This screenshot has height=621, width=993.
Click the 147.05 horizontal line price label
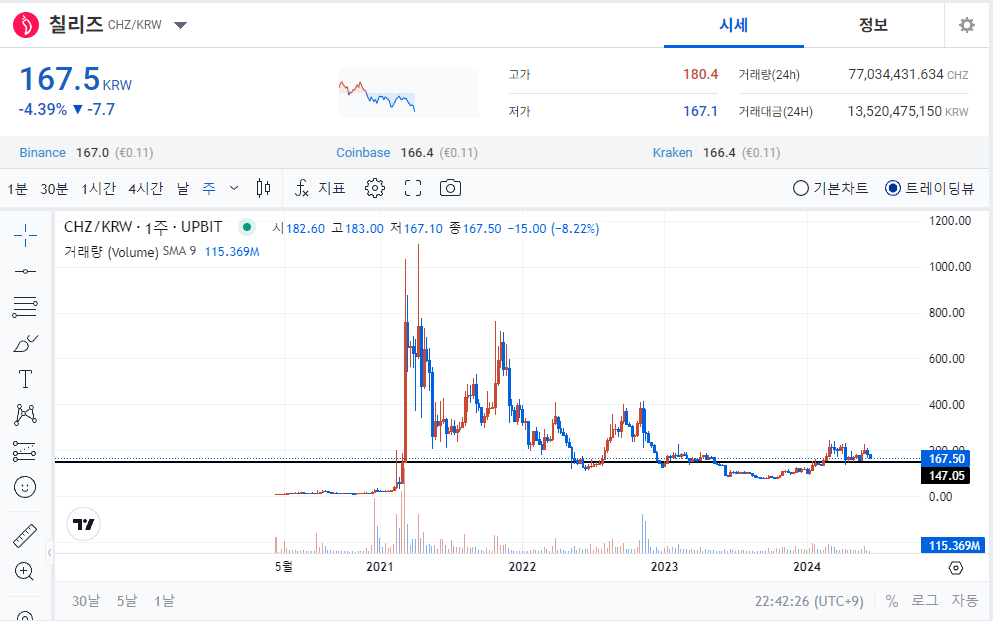point(946,475)
